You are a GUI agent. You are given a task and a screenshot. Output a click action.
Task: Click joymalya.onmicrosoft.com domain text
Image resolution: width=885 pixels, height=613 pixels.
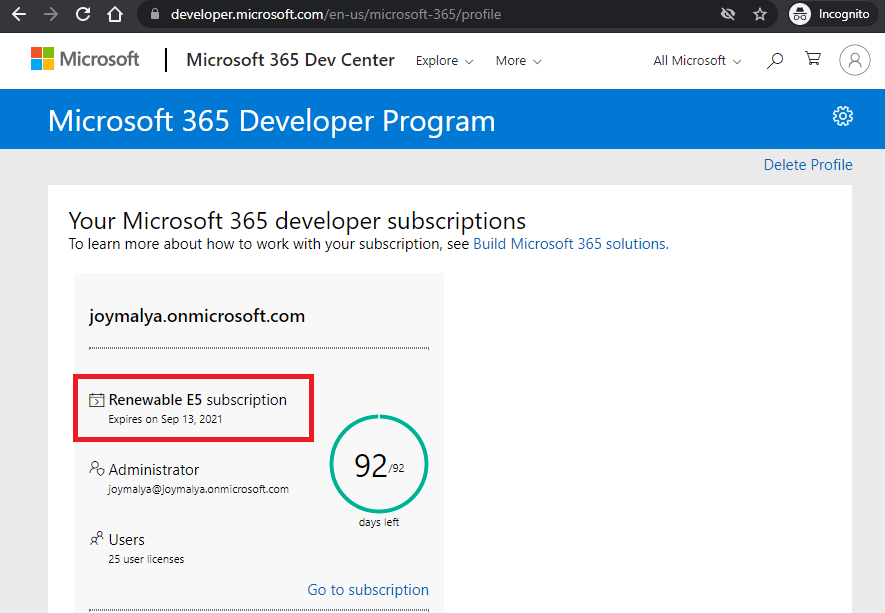pos(197,316)
